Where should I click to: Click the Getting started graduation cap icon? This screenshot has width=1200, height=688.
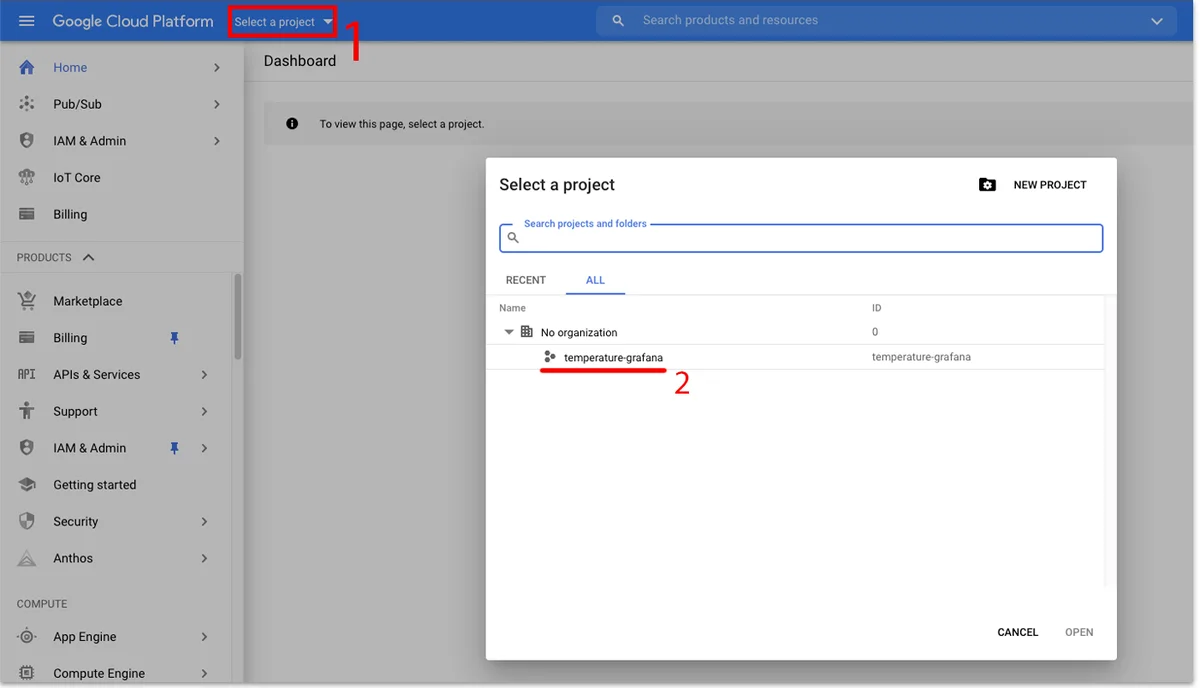coord(27,485)
